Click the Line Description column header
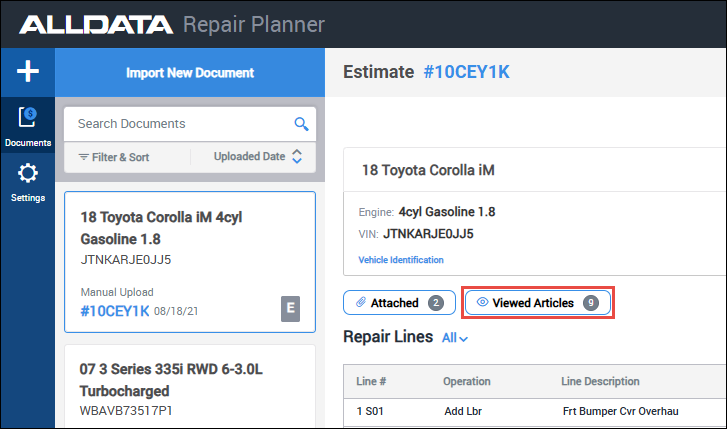This screenshot has width=727, height=429. tap(600, 381)
